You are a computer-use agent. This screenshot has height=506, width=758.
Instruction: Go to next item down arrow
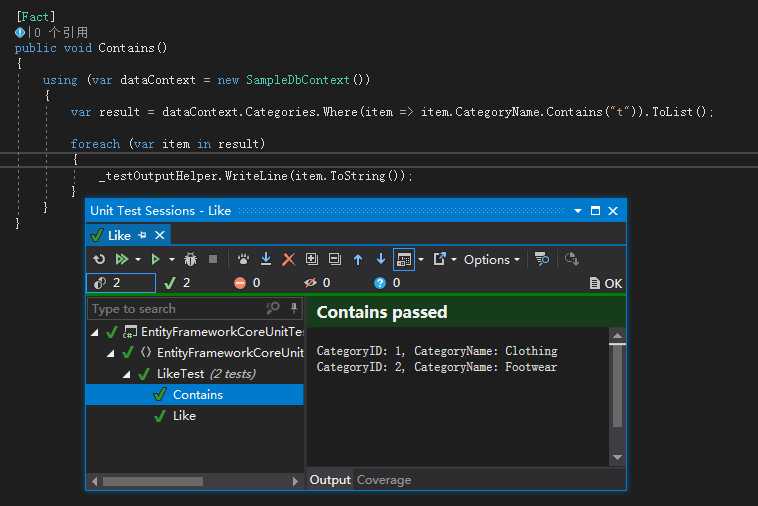381,259
